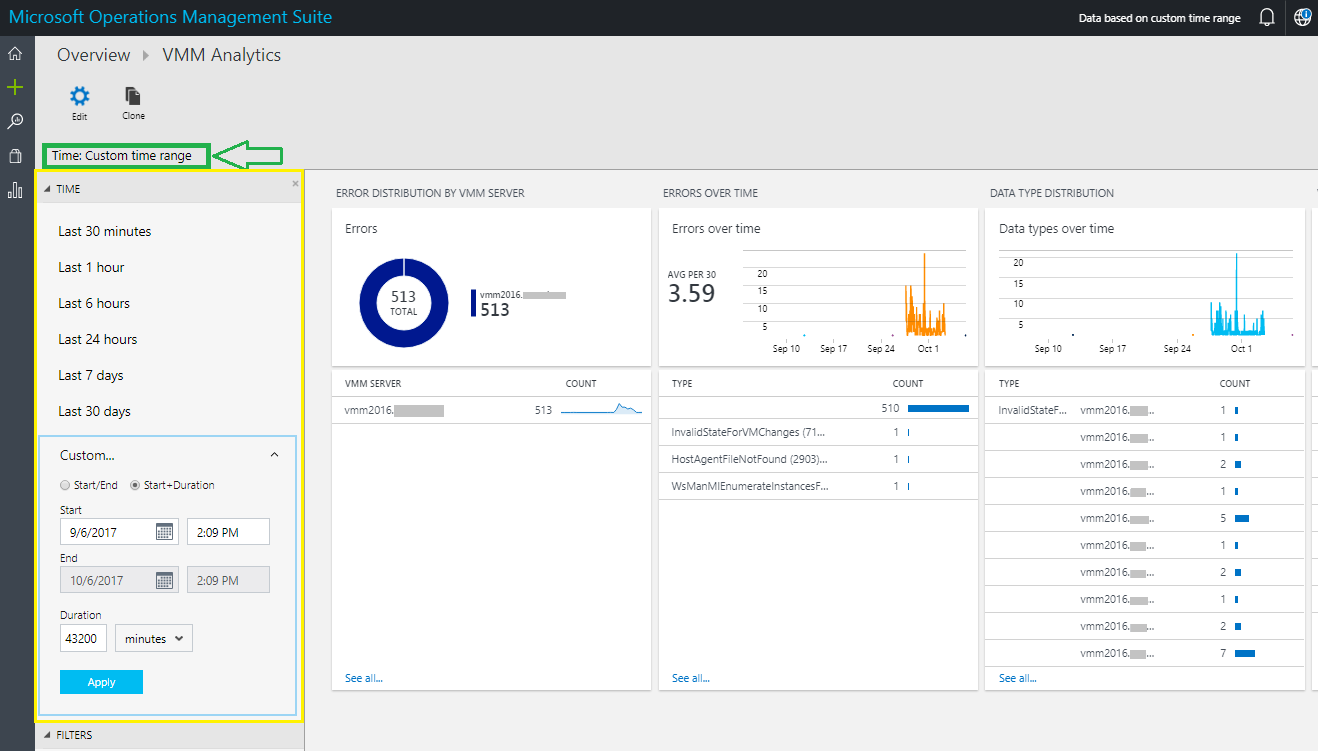This screenshot has width=1318, height=751.
Task: Choose Last 30 minutes
Action: click(x=104, y=231)
